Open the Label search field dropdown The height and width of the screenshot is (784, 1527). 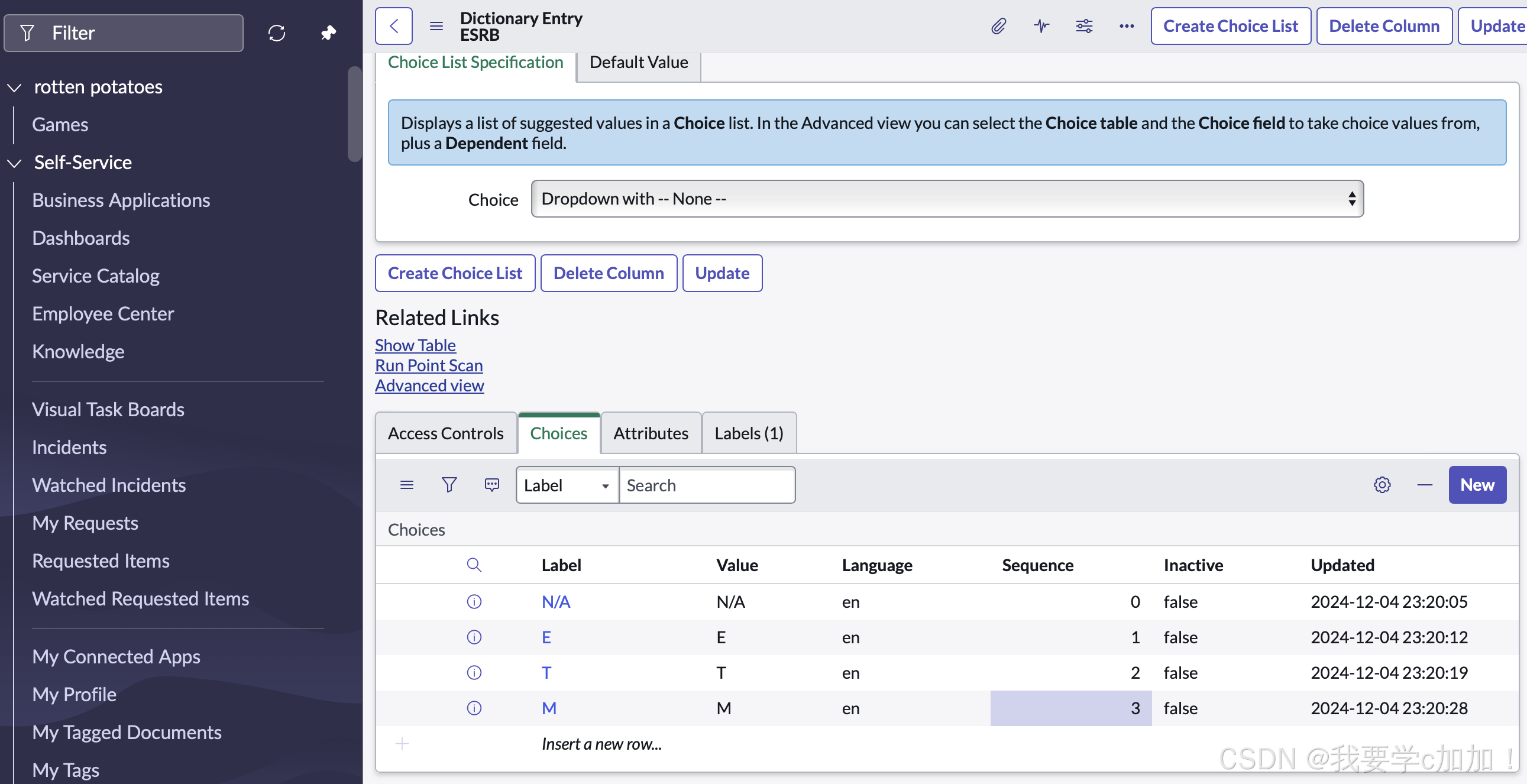pyautogui.click(x=567, y=485)
